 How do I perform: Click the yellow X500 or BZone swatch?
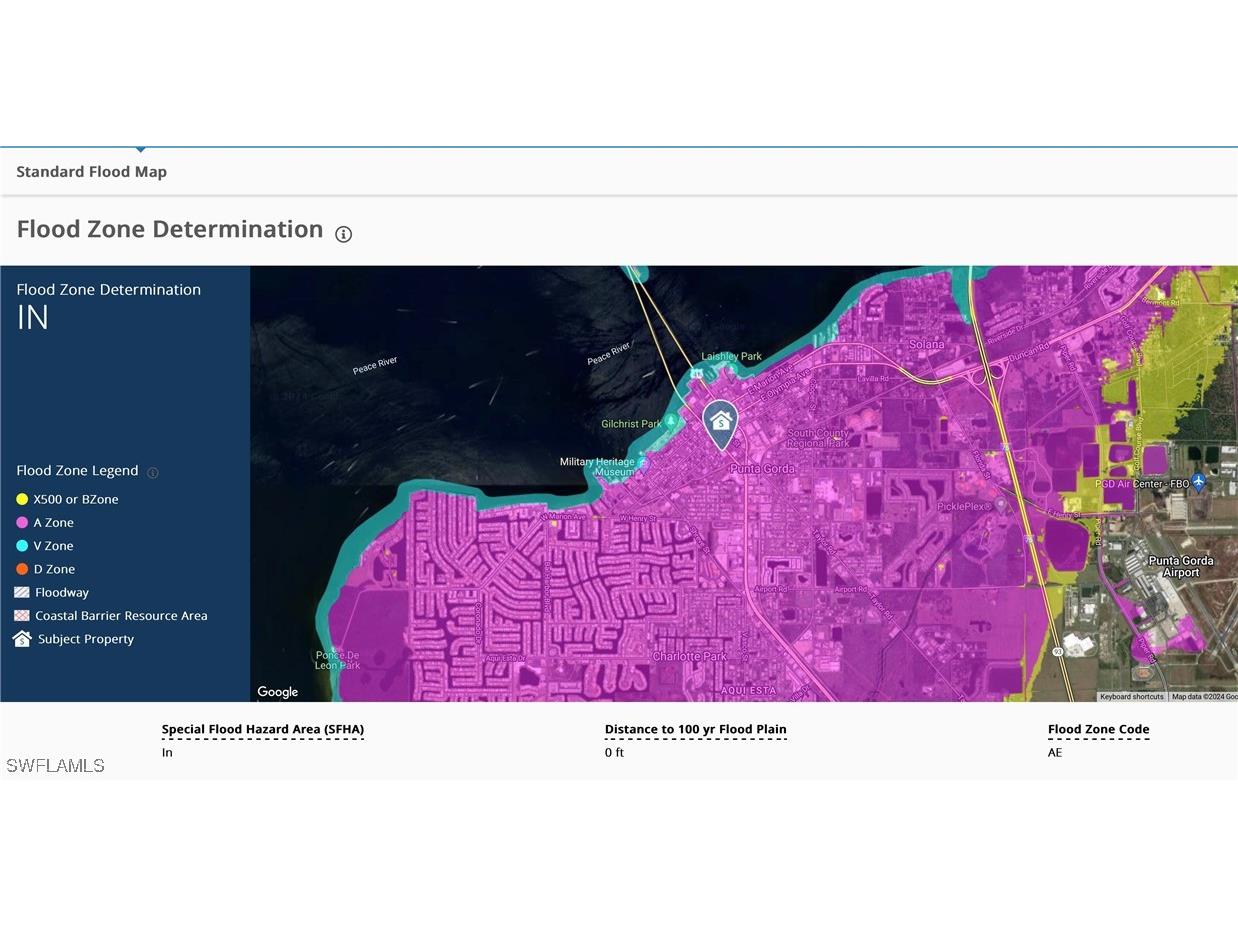coord(22,499)
